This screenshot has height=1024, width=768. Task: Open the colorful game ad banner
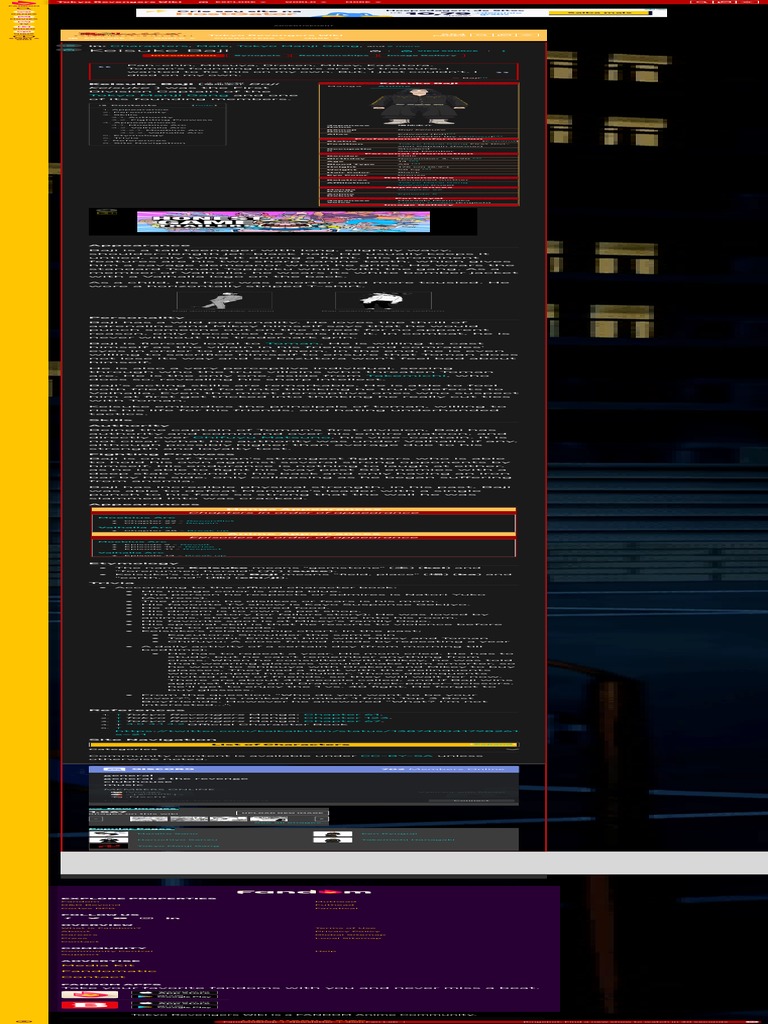click(x=283, y=221)
